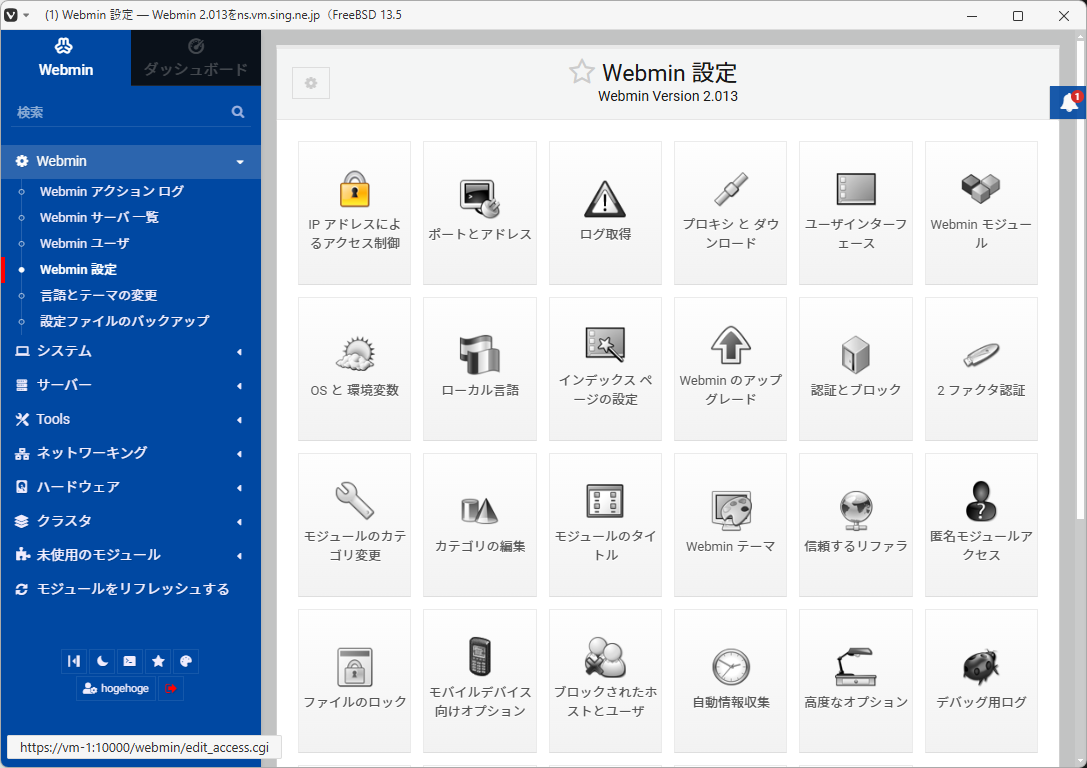Expand the ハードウェア category
Screen dimensions: 1087x768
point(131,487)
